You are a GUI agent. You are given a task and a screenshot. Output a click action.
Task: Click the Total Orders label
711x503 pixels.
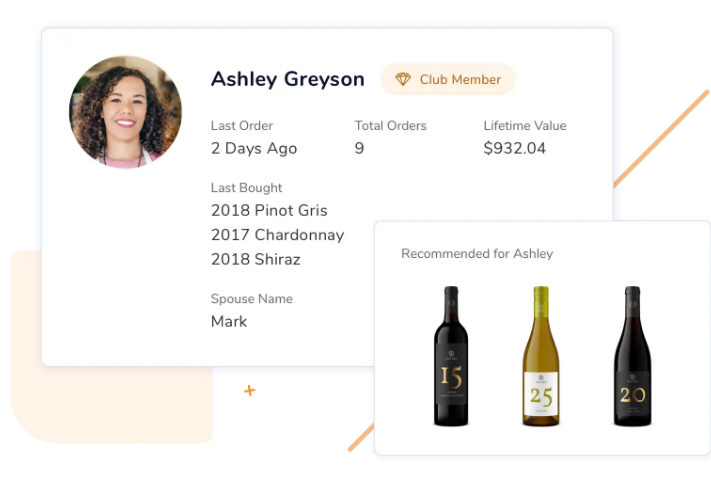[x=390, y=125]
